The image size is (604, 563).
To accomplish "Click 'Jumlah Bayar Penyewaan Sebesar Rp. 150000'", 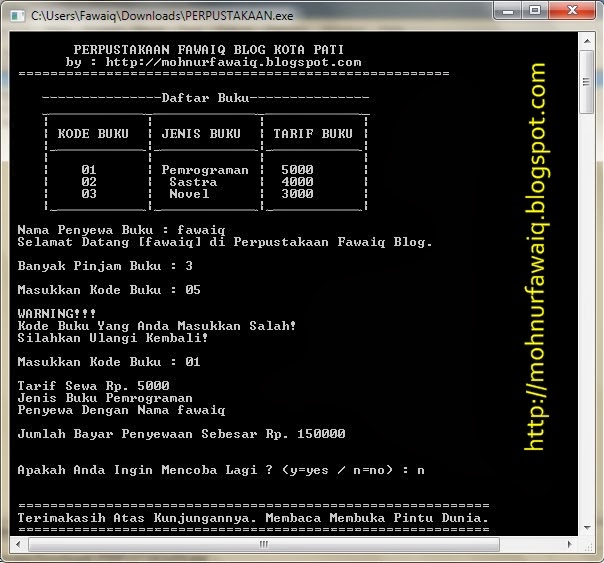I will pyautogui.click(x=181, y=434).
